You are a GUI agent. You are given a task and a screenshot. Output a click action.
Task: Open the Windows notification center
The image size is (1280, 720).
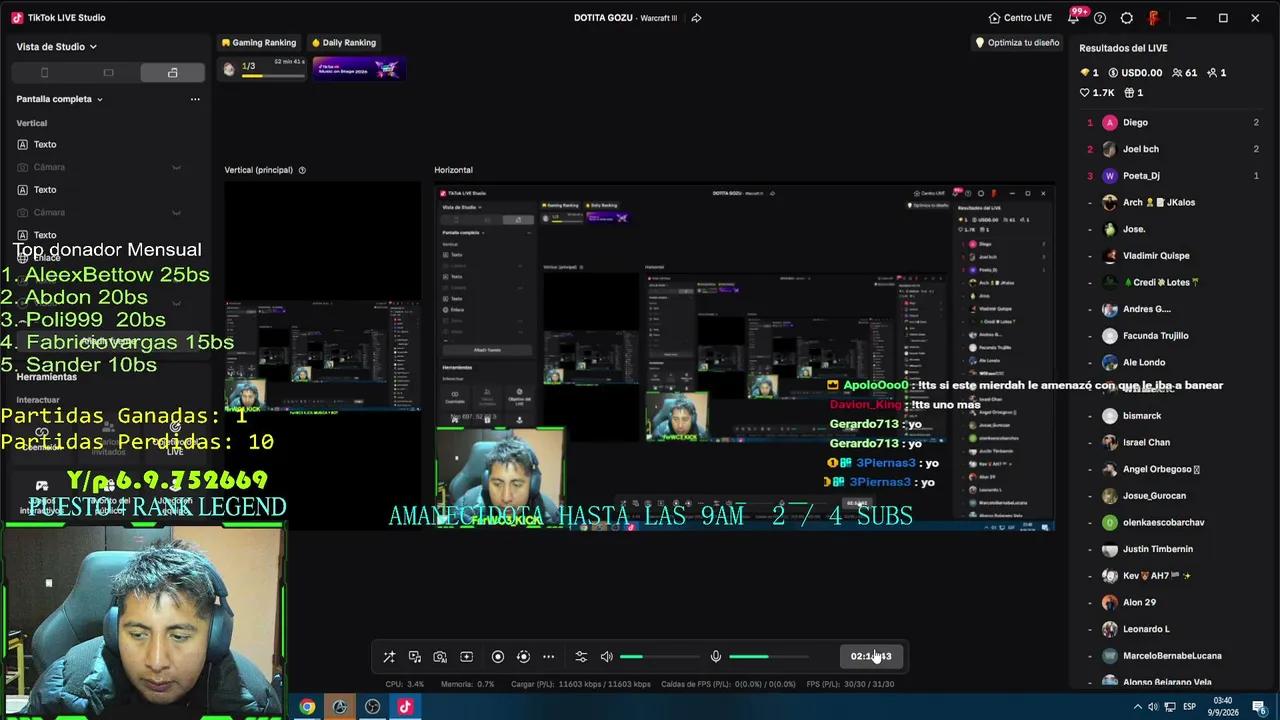click(x=1259, y=707)
